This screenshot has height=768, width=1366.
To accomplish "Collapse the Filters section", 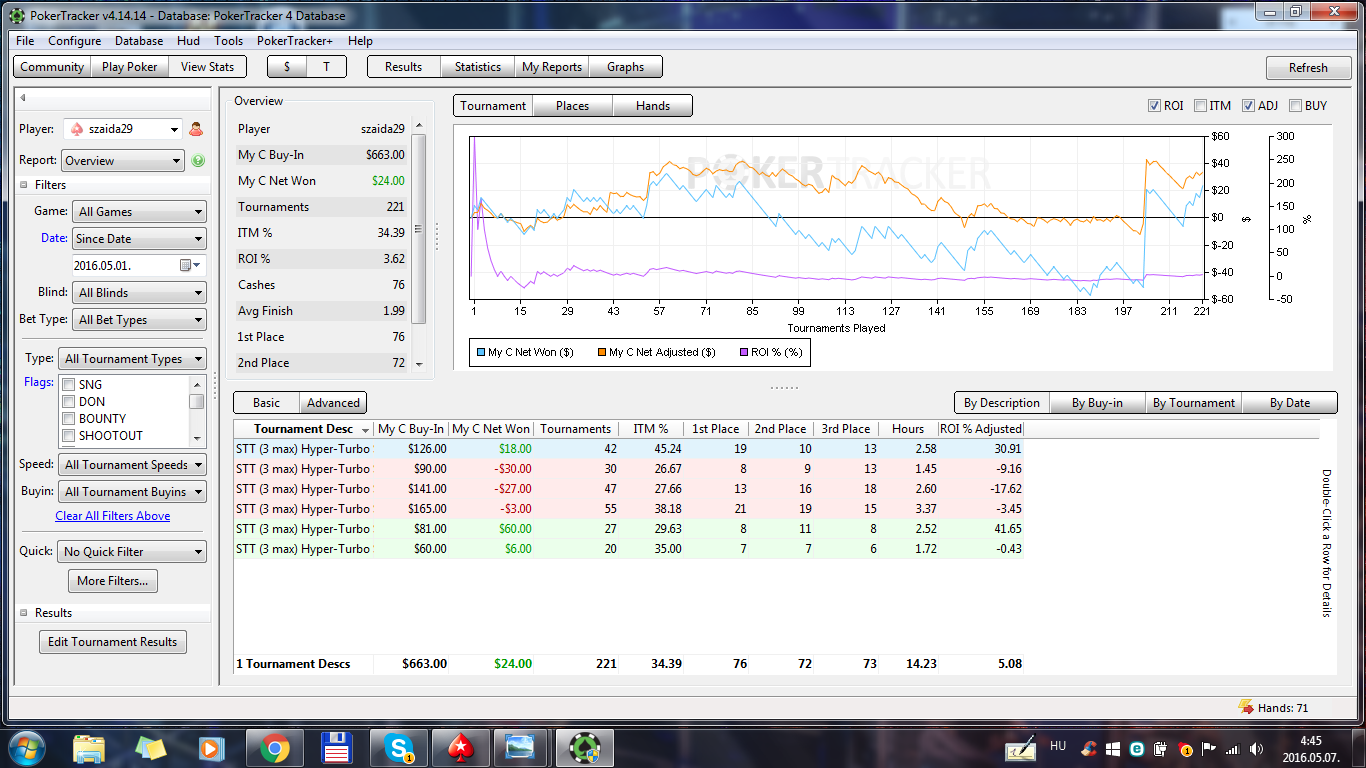I will (24, 185).
